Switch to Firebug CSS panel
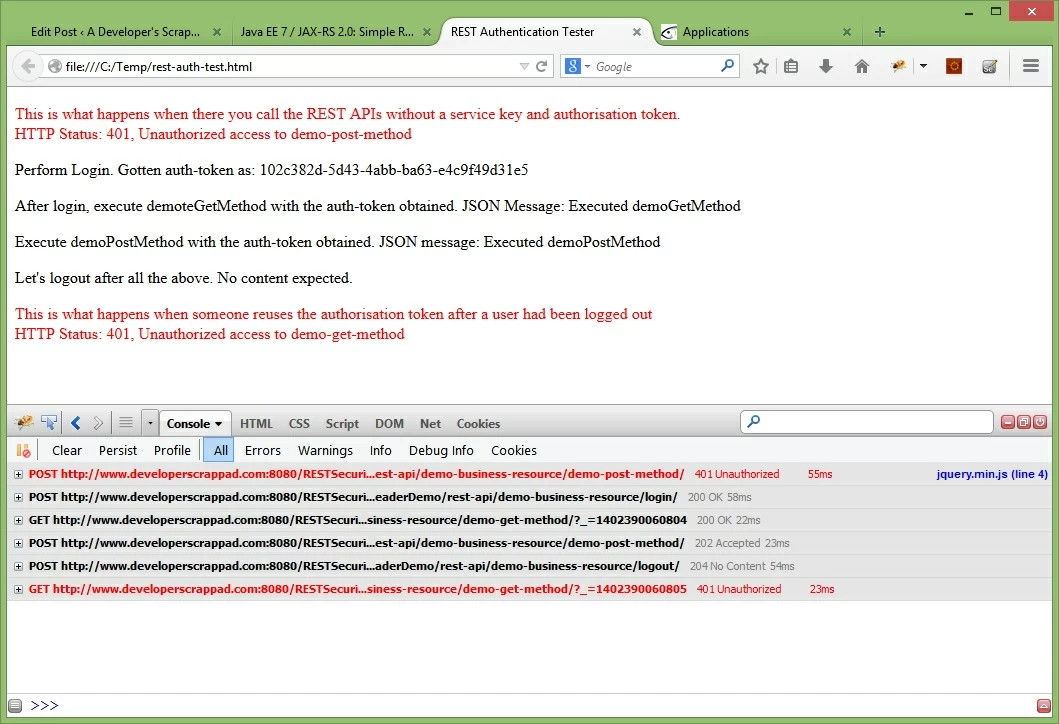The height and width of the screenshot is (724, 1059). click(299, 423)
